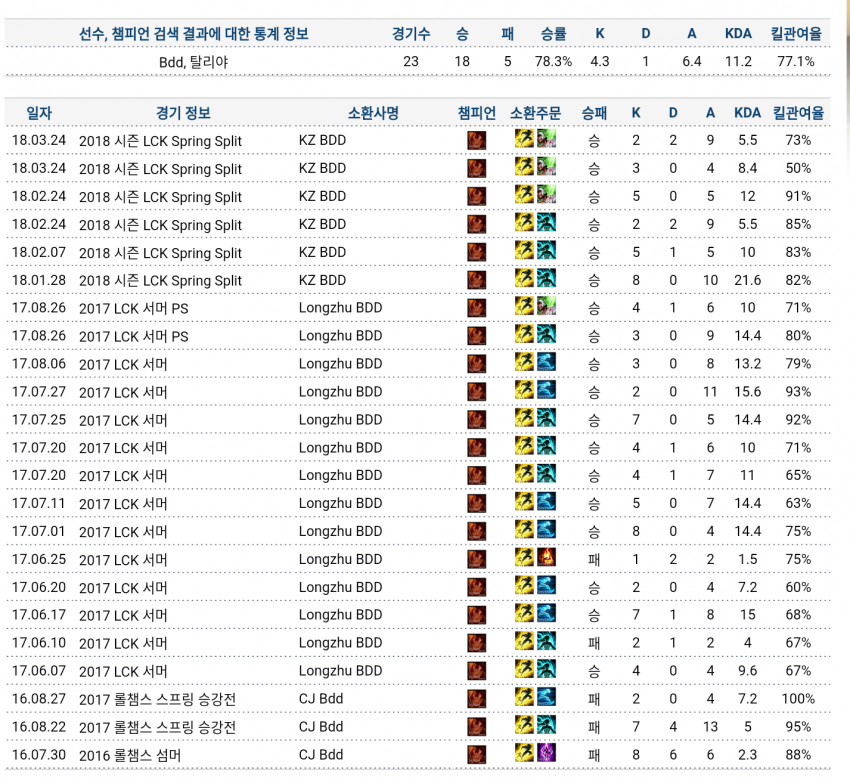Click blue Ghost spell icon in 17.07.11 row
850x783 pixels.
pos(546,502)
